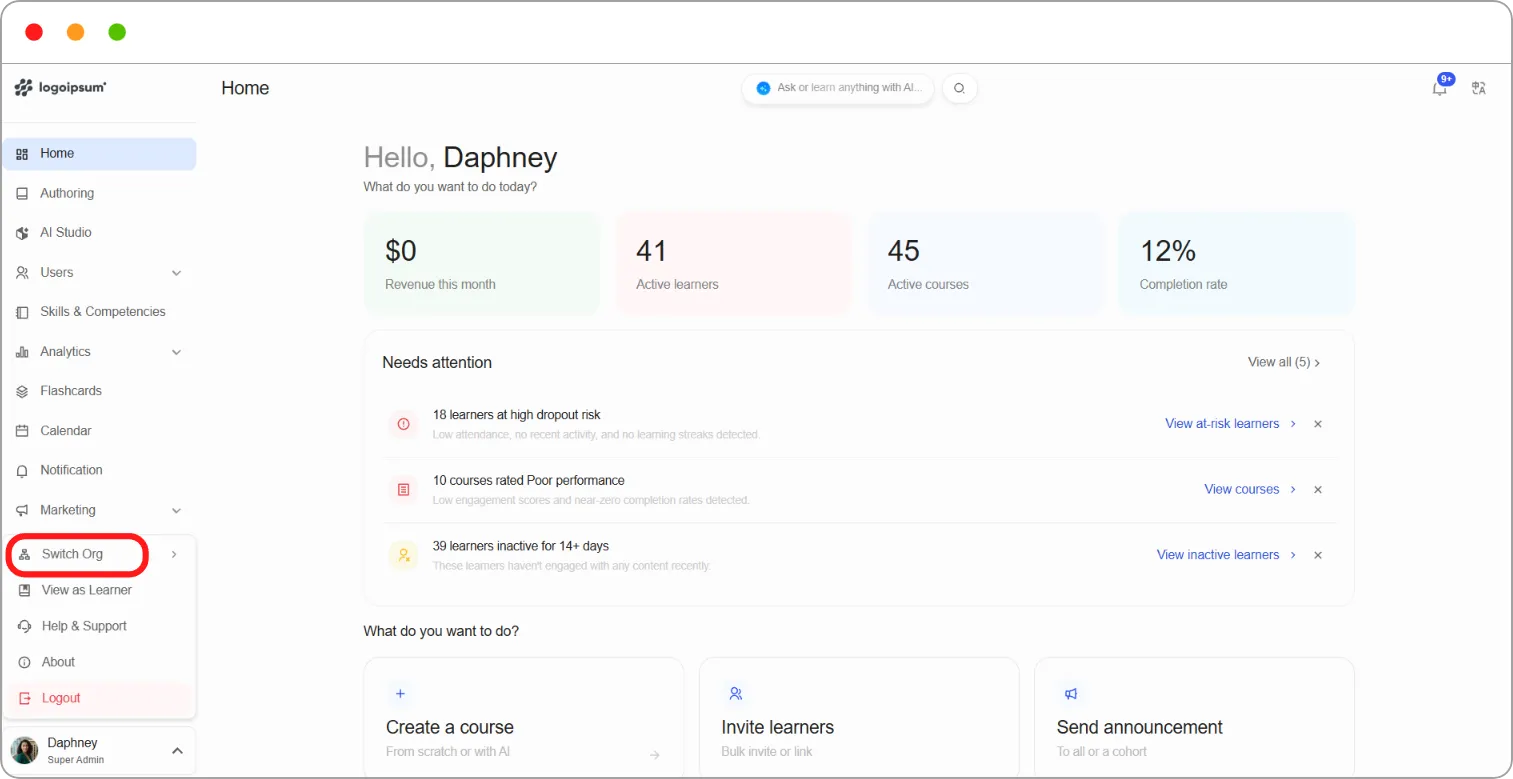Expand the Marketing submenu chevron
The image size is (1513, 779).
click(176, 510)
